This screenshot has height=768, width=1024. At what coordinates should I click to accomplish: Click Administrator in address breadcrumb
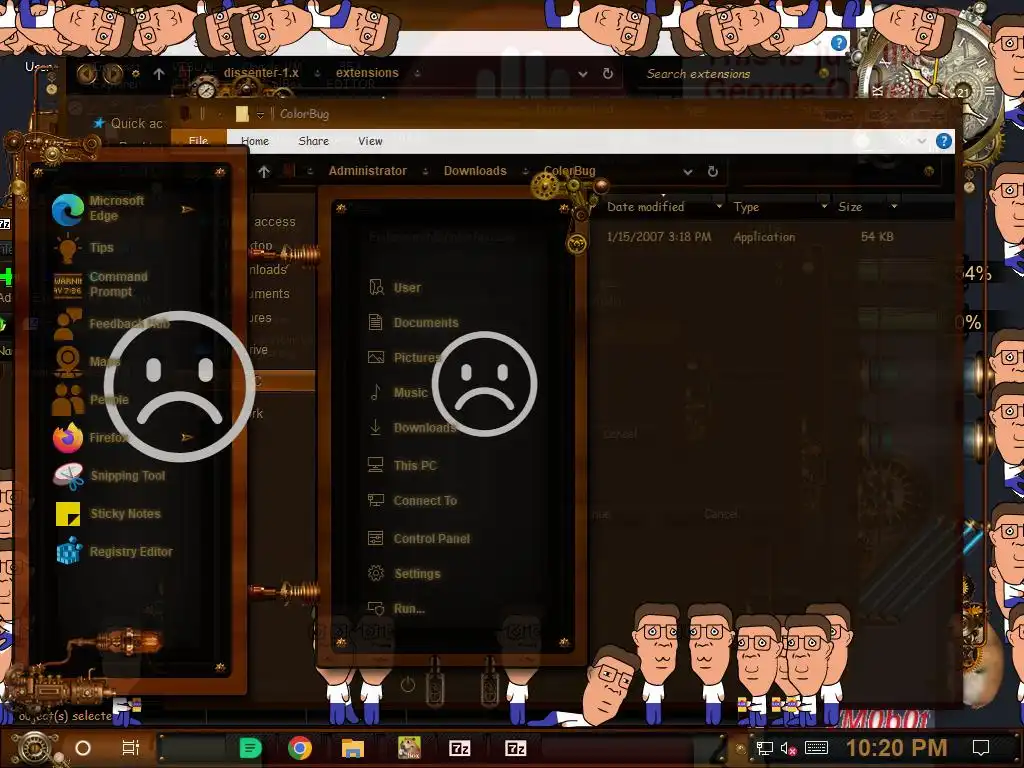(368, 171)
